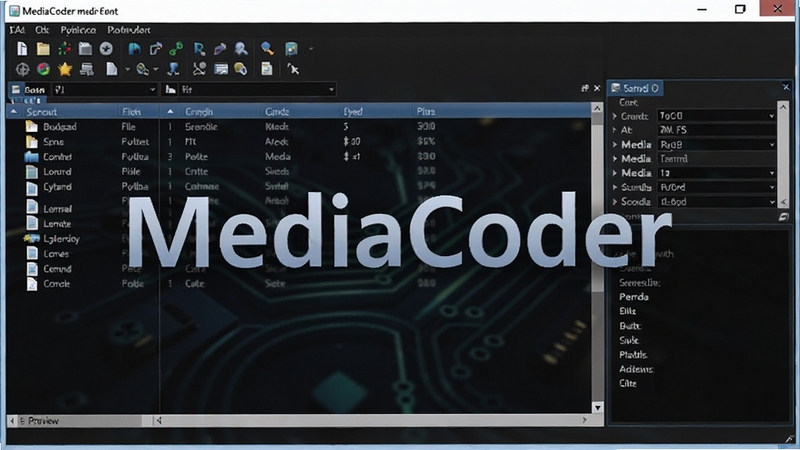Image resolution: width=800 pixels, height=450 pixels.
Task: Open the dropdown arrow after the picture icon
Action: pos(311,49)
